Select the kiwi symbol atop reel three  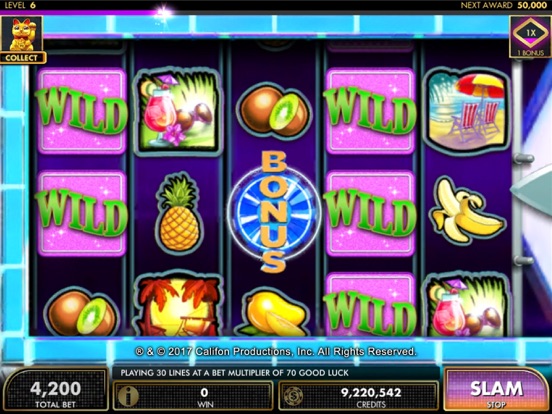coord(274,110)
